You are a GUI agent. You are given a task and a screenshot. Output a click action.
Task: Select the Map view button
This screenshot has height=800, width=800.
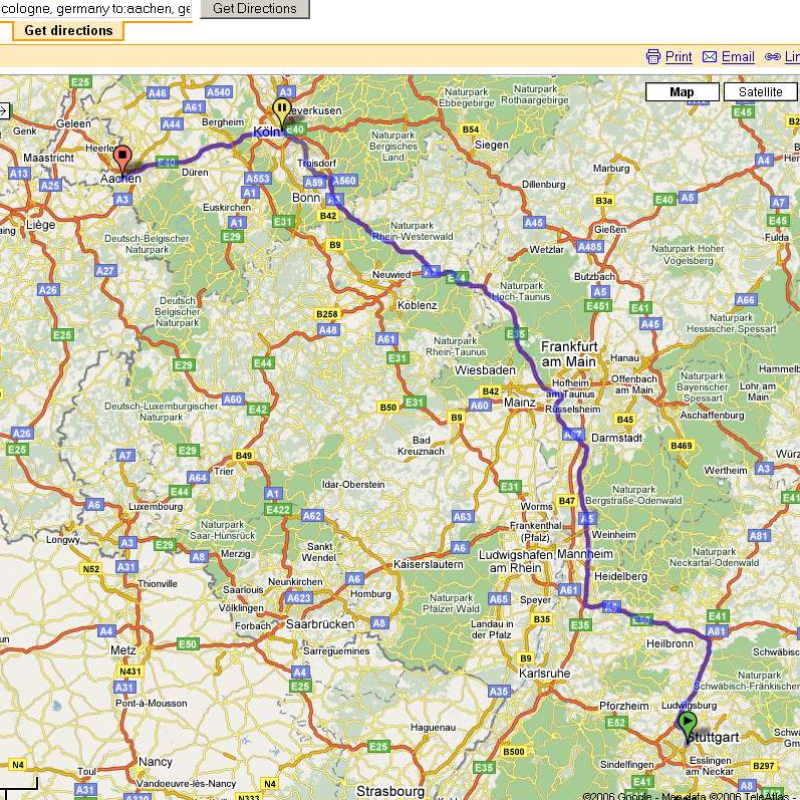682,92
